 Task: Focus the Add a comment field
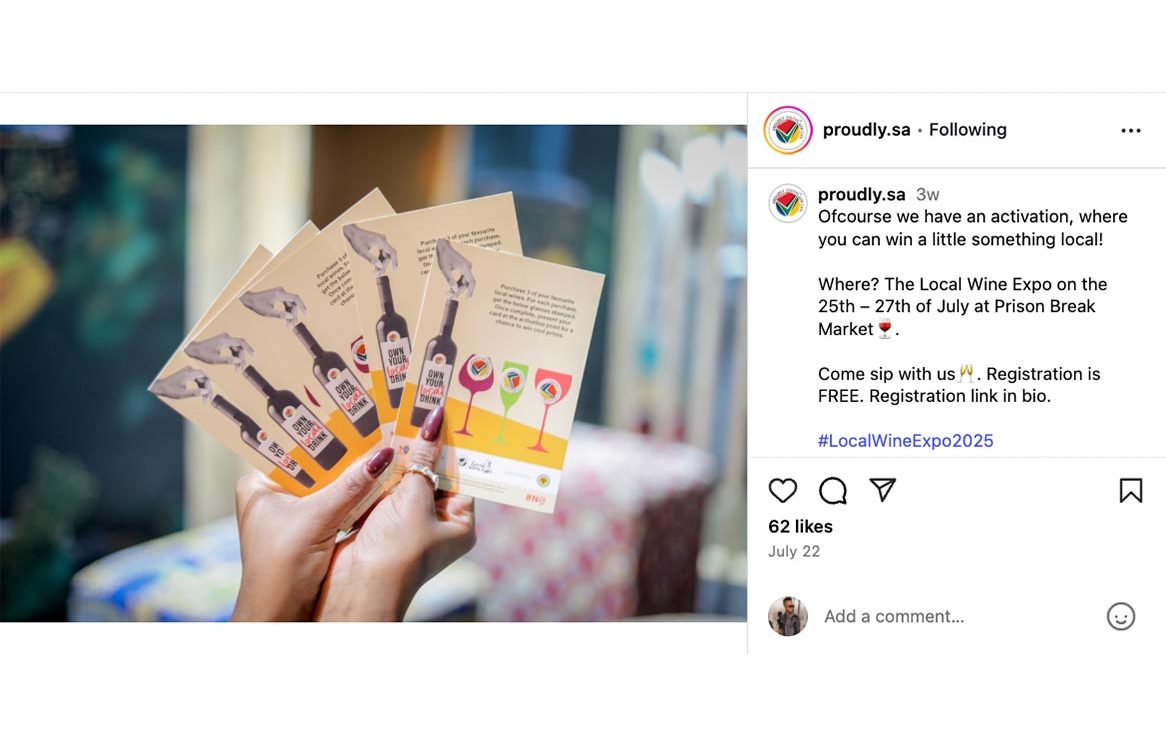[959, 616]
